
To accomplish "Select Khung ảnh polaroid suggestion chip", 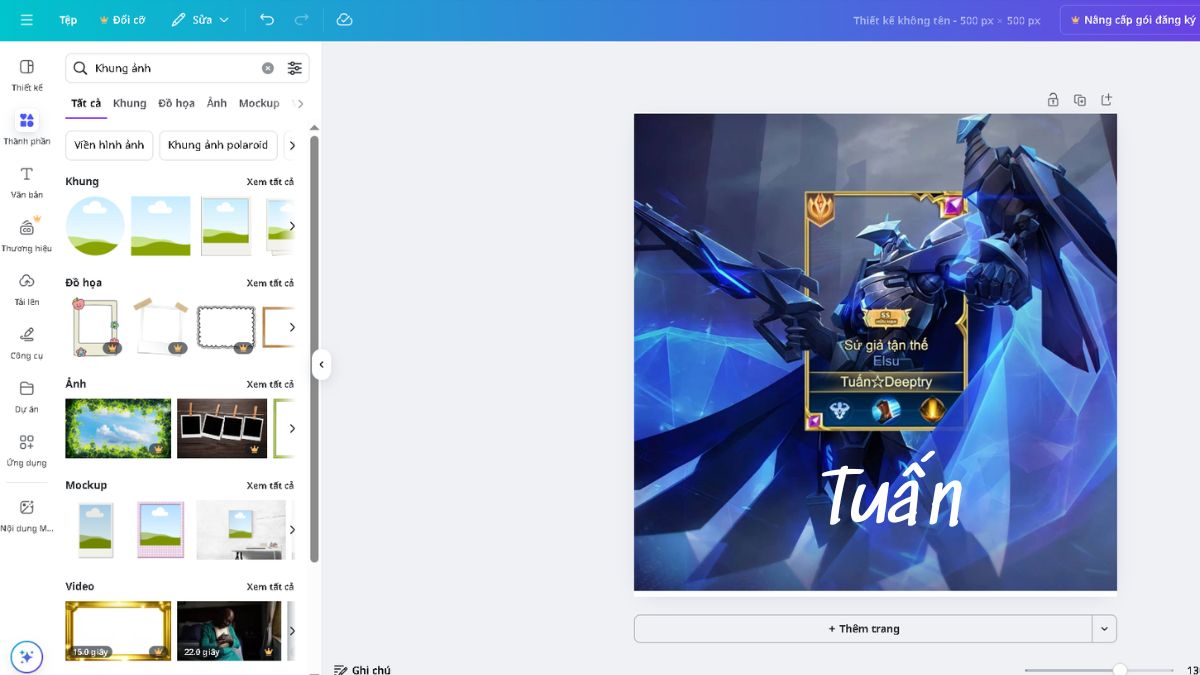I will click(x=218, y=145).
